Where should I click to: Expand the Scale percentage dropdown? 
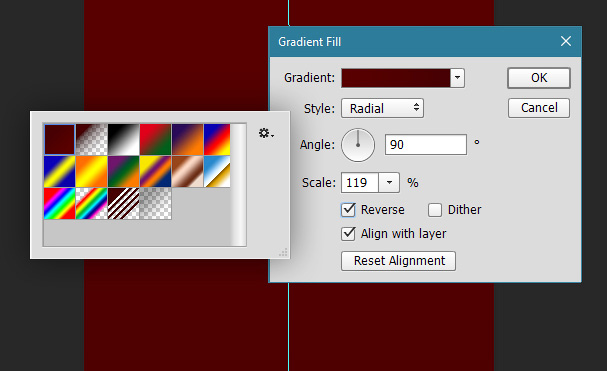point(389,182)
